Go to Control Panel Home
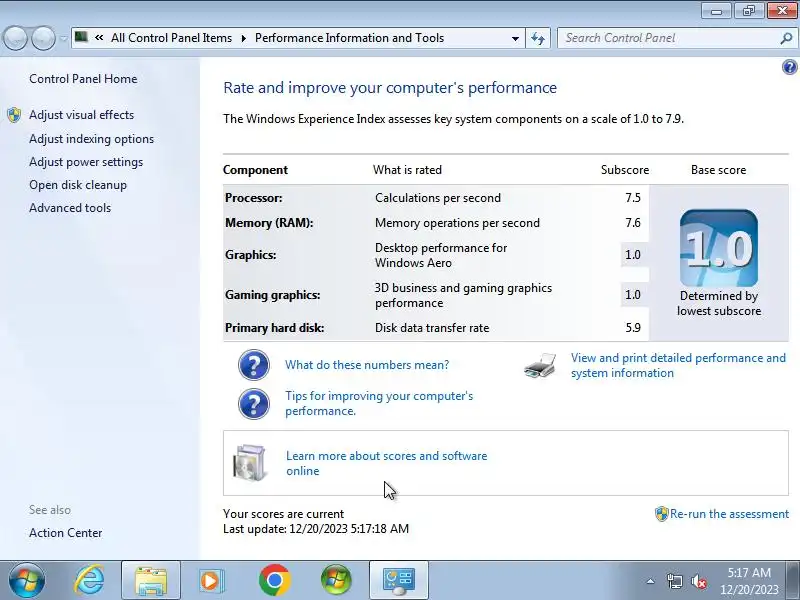The width and height of the screenshot is (800, 600). coord(83,79)
